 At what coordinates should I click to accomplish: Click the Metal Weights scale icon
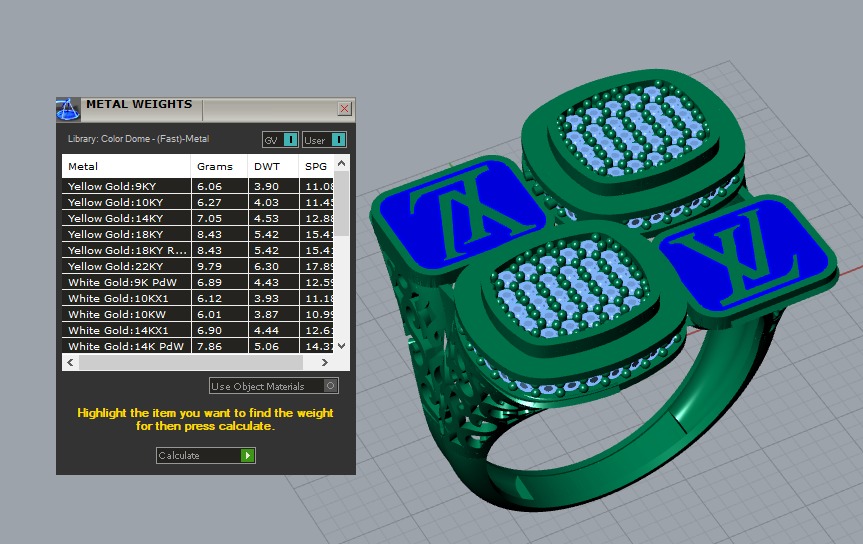pyautogui.click(x=68, y=110)
